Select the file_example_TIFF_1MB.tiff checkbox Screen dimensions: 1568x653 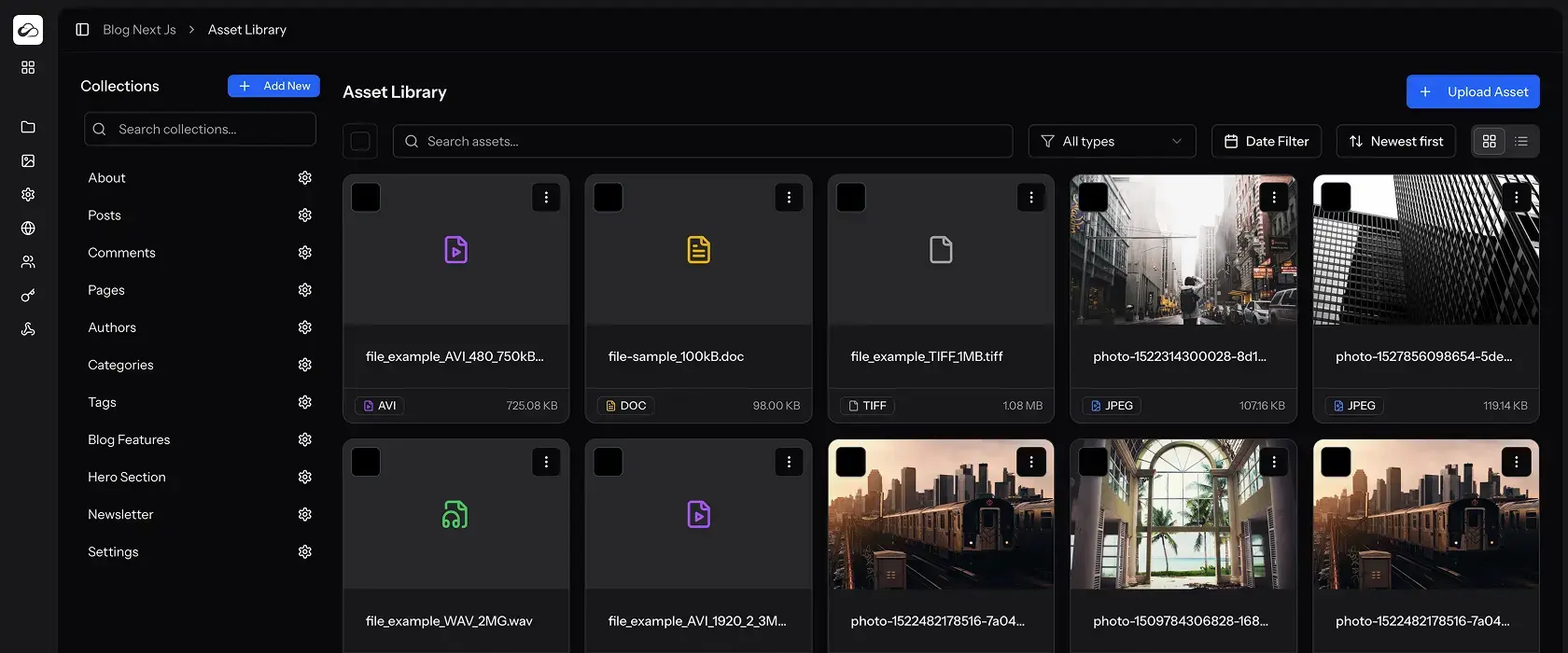(851, 197)
